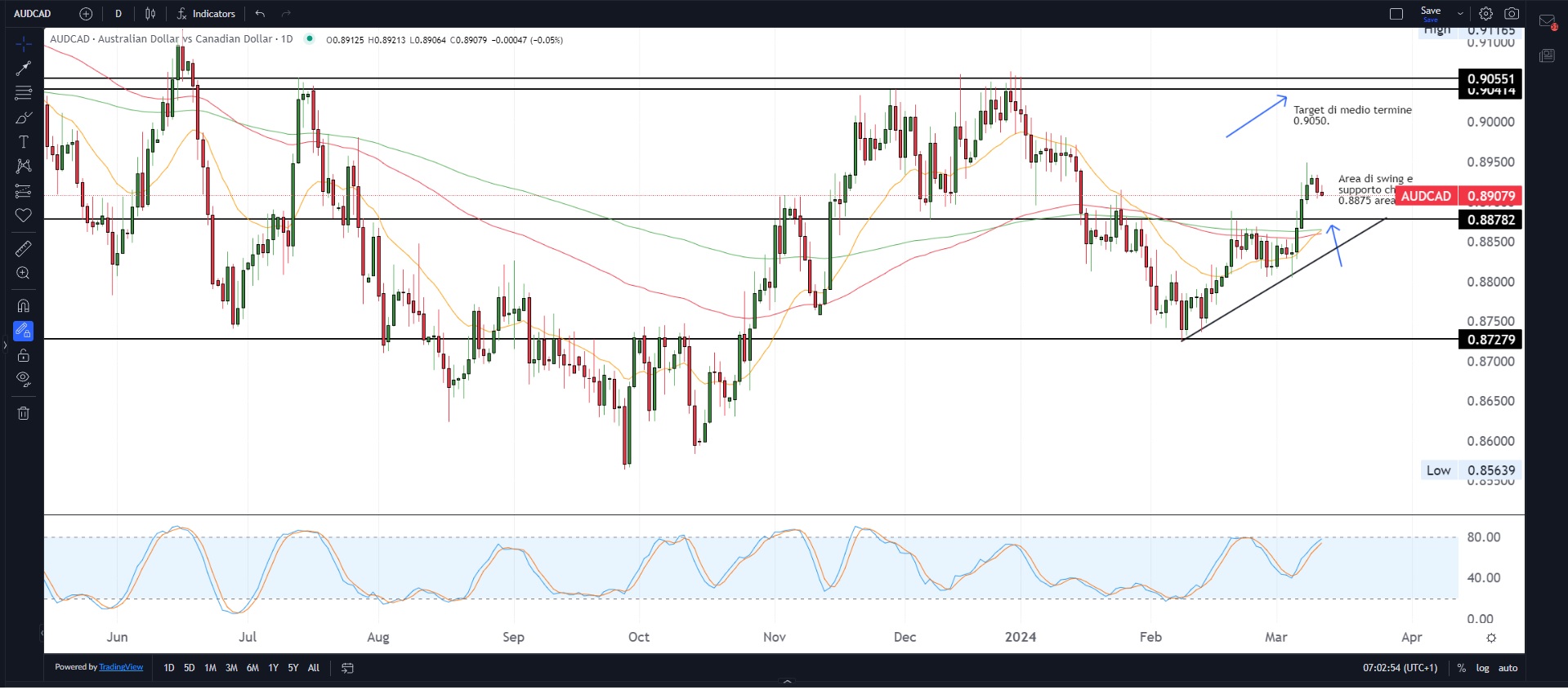Image resolution: width=1568 pixels, height=690 pixels.
Task: Open chart settings gear in top bar
Action: click(1485, 14)
